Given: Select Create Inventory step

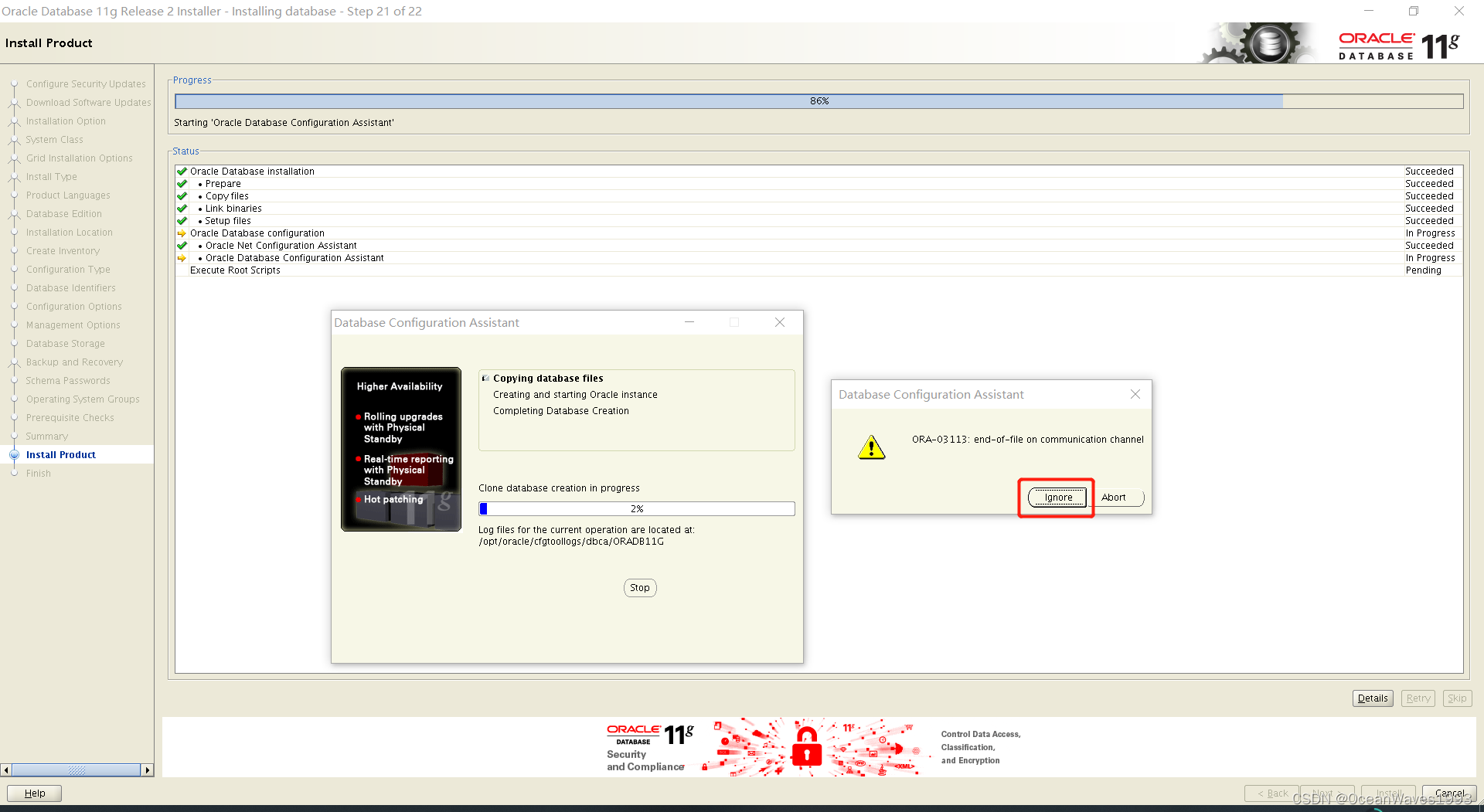Looking at the screenshot, I should pos(63,251).
